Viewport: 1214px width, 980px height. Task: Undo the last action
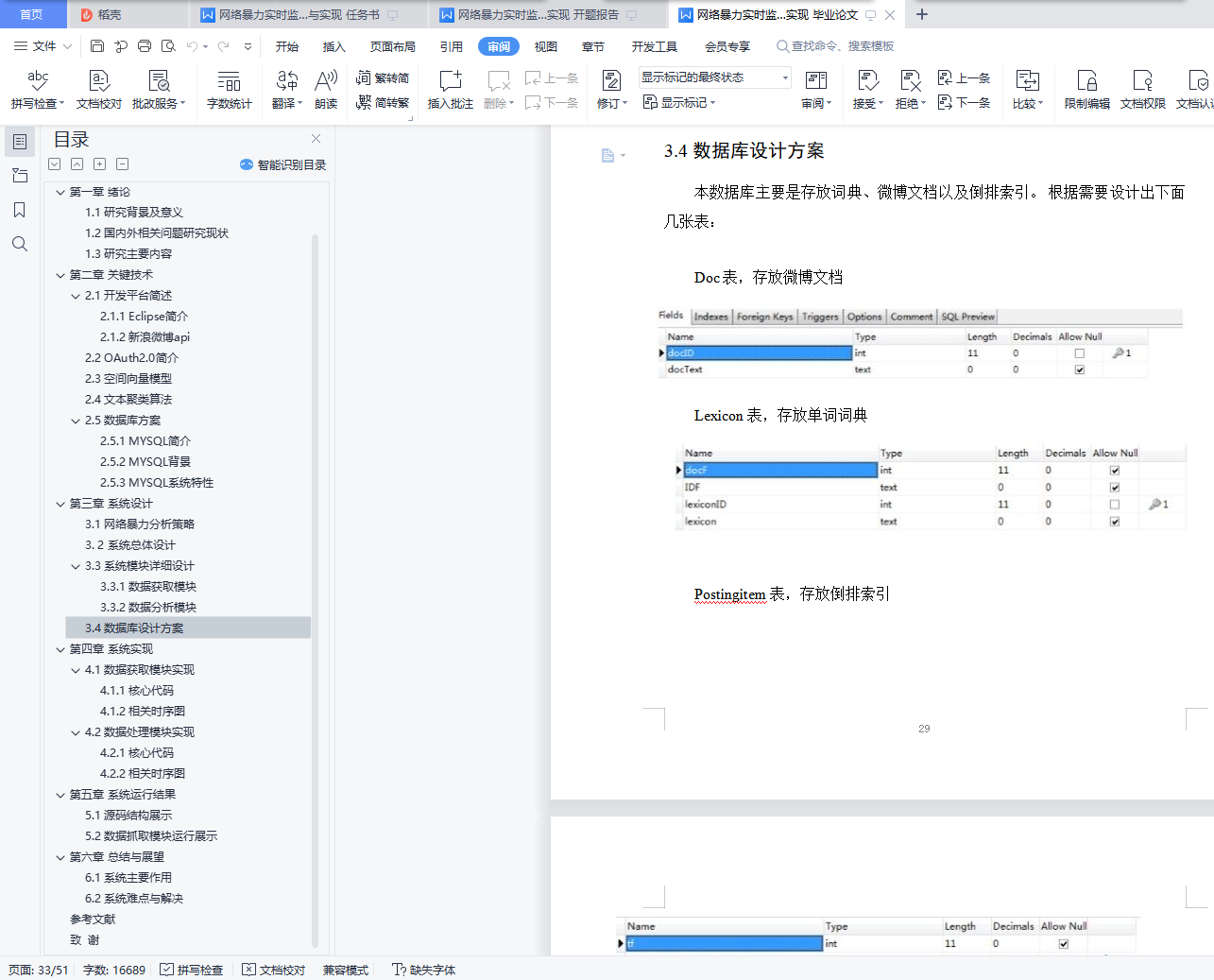(193, 45)
